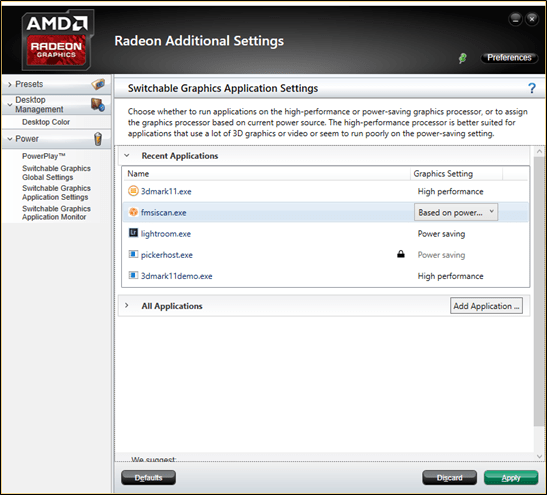Open the help question mark icon
Screen dimensions: 547x495
pyautogui.click(x=532, y=88)
